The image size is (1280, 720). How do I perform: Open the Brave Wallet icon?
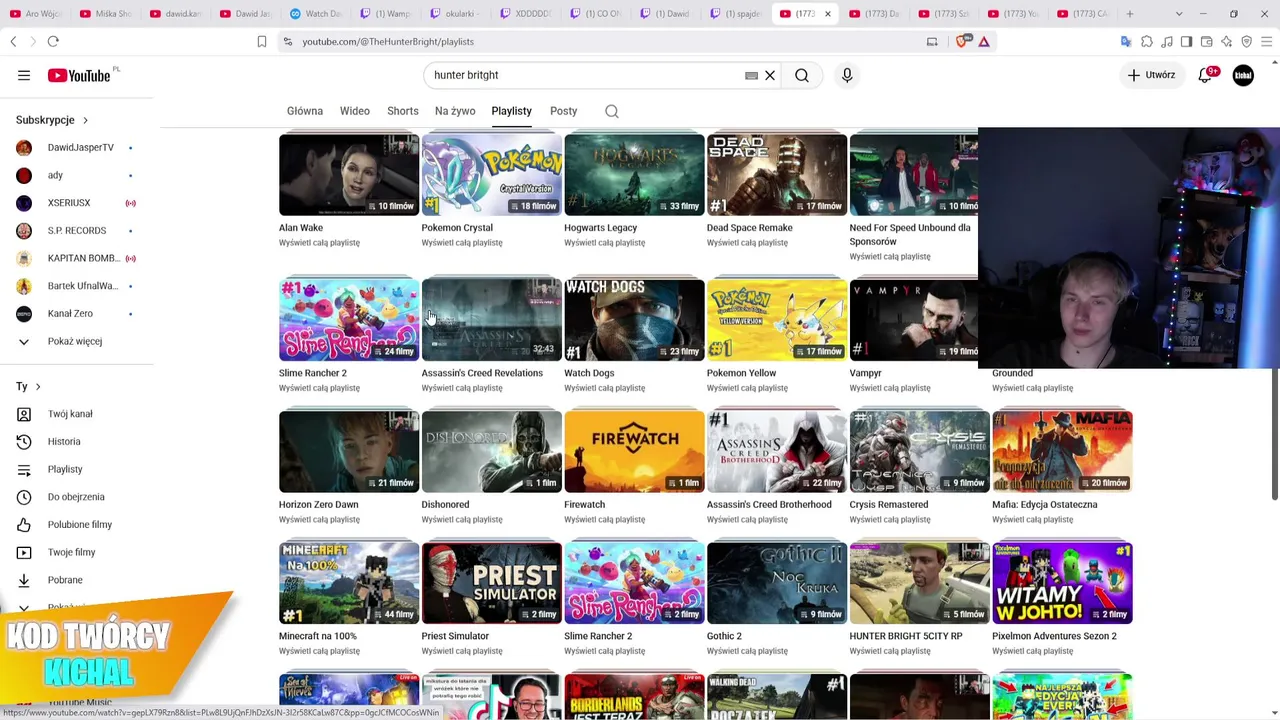1207,42
